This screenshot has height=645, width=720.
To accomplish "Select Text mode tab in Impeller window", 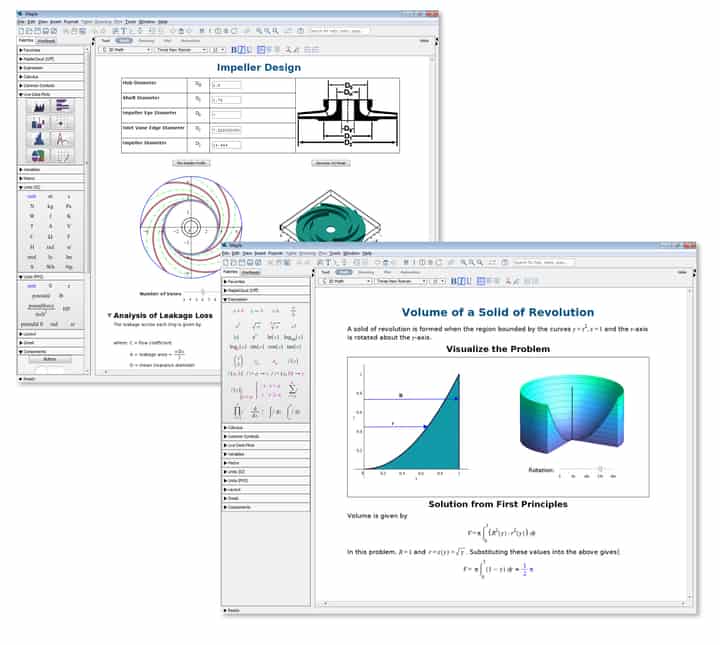I will (x=106, y=41).
